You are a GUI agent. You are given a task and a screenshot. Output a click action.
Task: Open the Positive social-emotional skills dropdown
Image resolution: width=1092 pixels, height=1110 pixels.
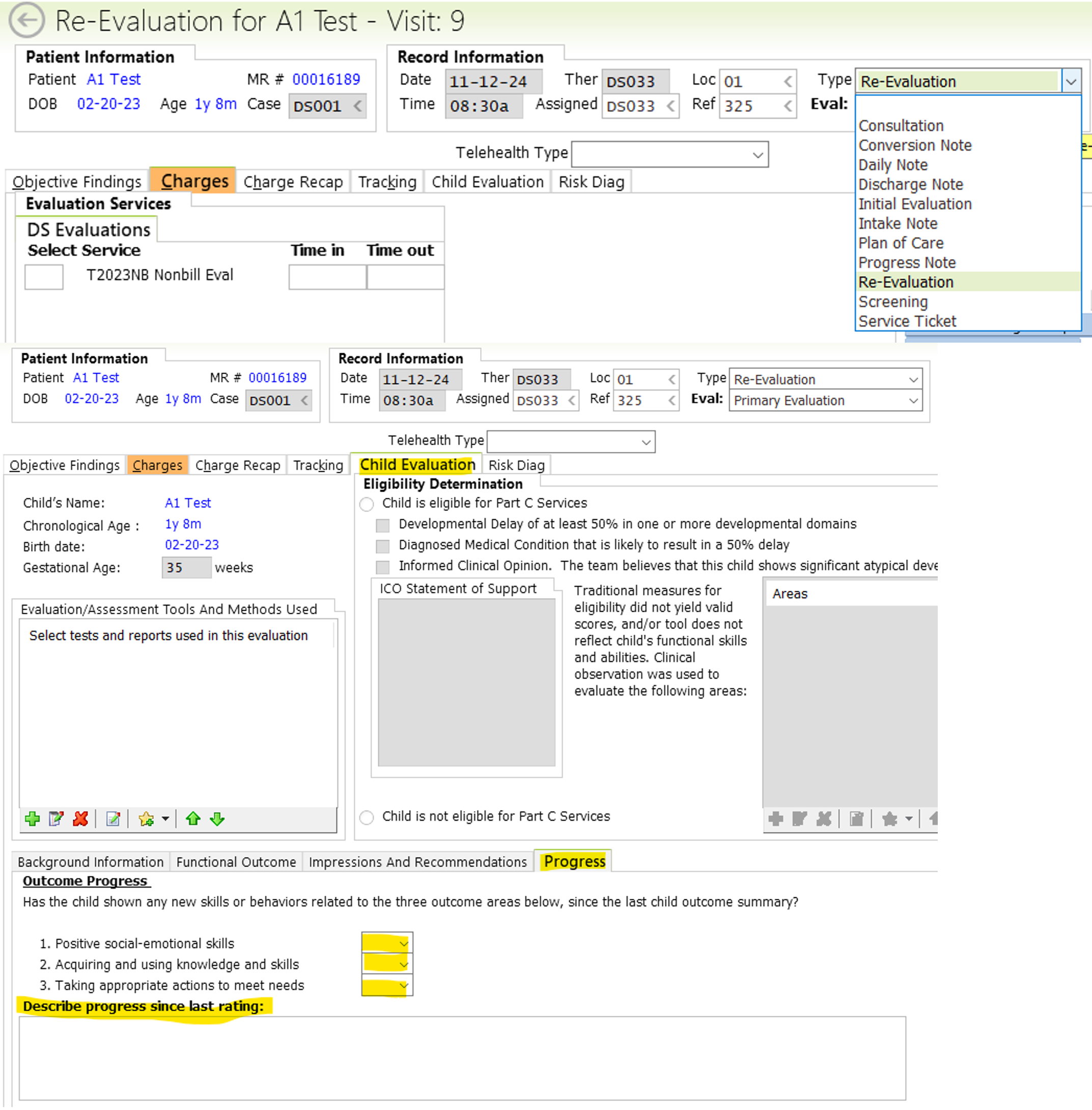(403, 943)
